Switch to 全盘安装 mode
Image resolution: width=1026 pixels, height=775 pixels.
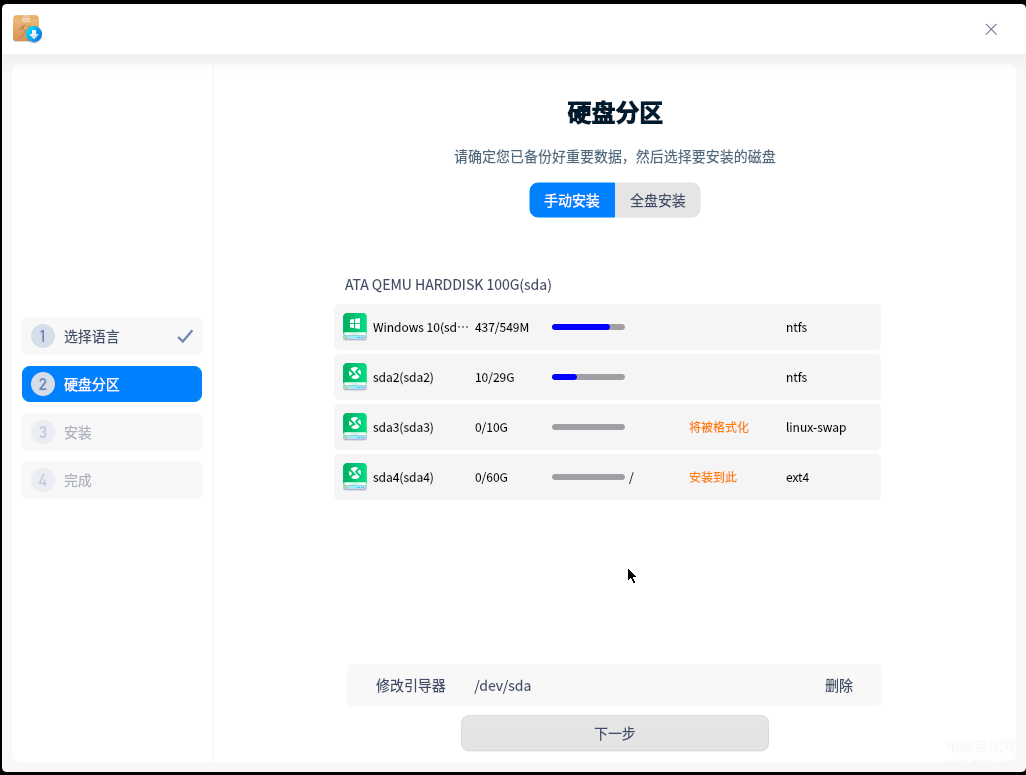click(657, 201)
